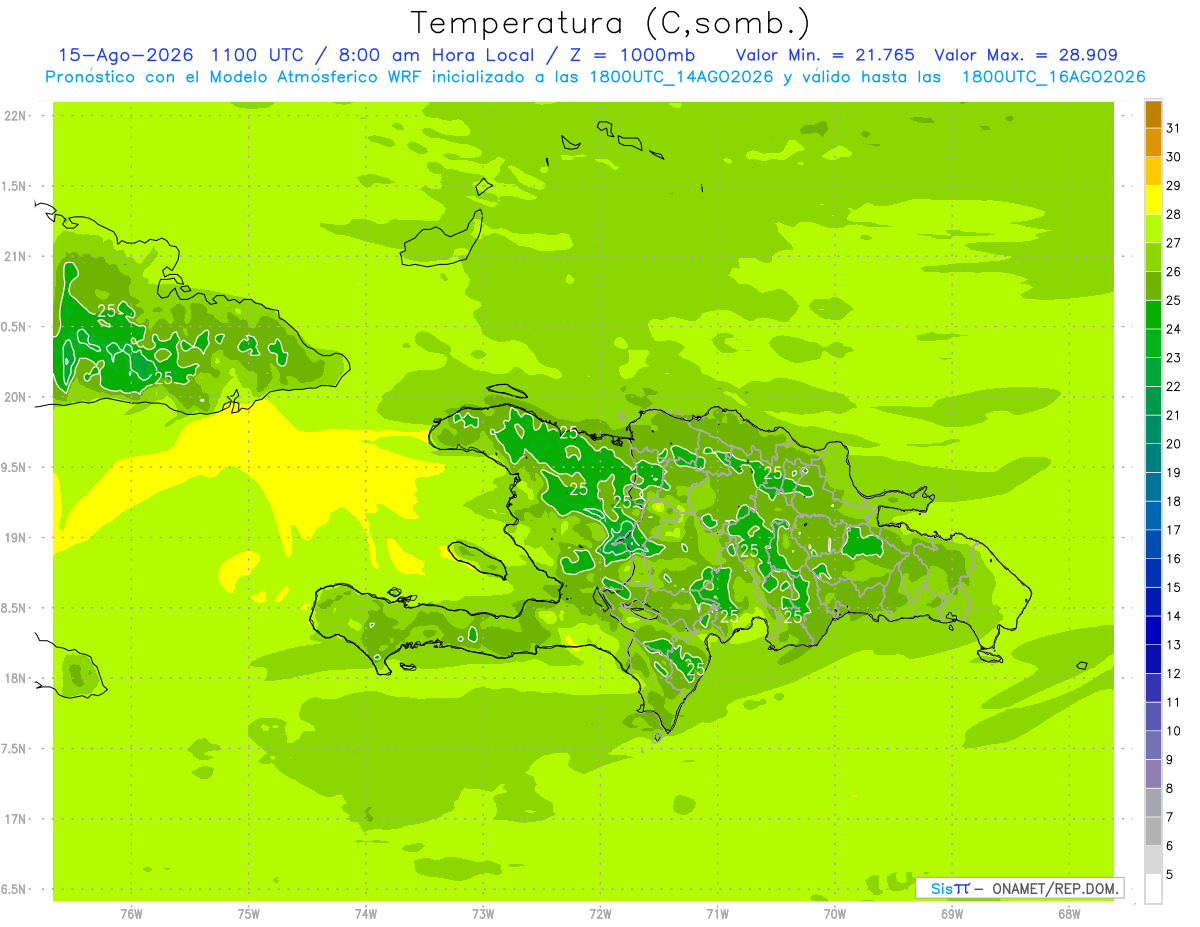Click the "8:00 am Hora Local" text

[x=438, y=55]
